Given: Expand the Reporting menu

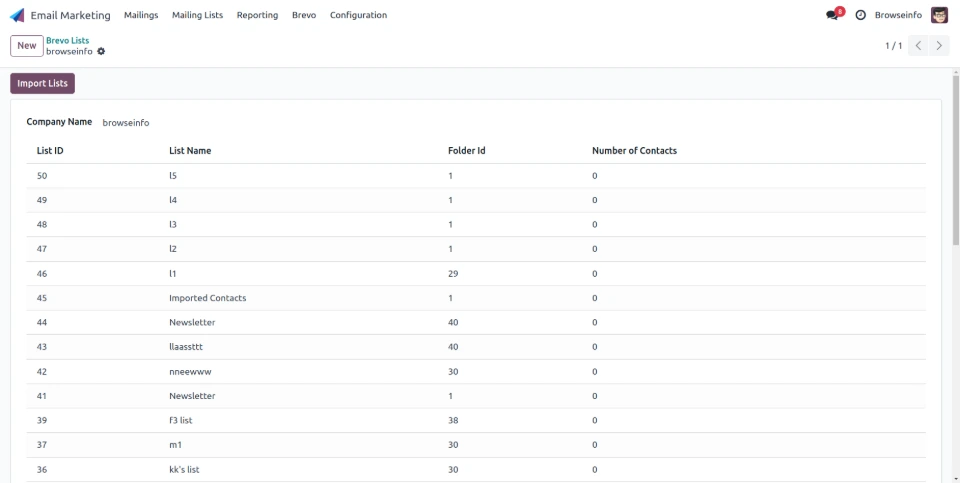Looking at the screenshot, I should point(257,15).
